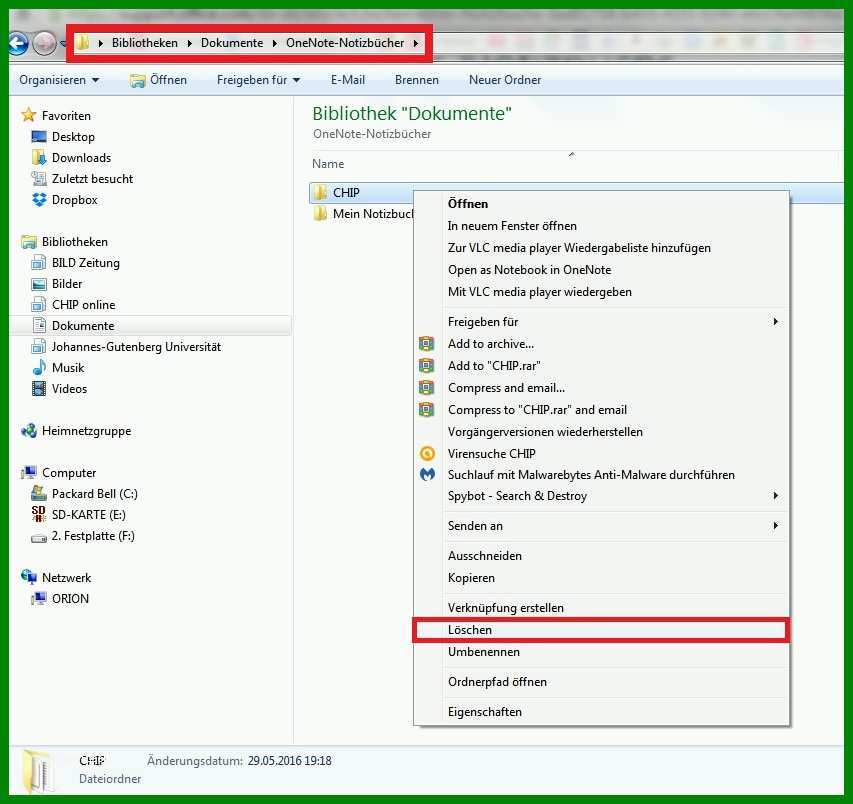Click the Favoriten star icon
Image resolution: width=853 pixels, height=804 pixels.
[28, 115]
